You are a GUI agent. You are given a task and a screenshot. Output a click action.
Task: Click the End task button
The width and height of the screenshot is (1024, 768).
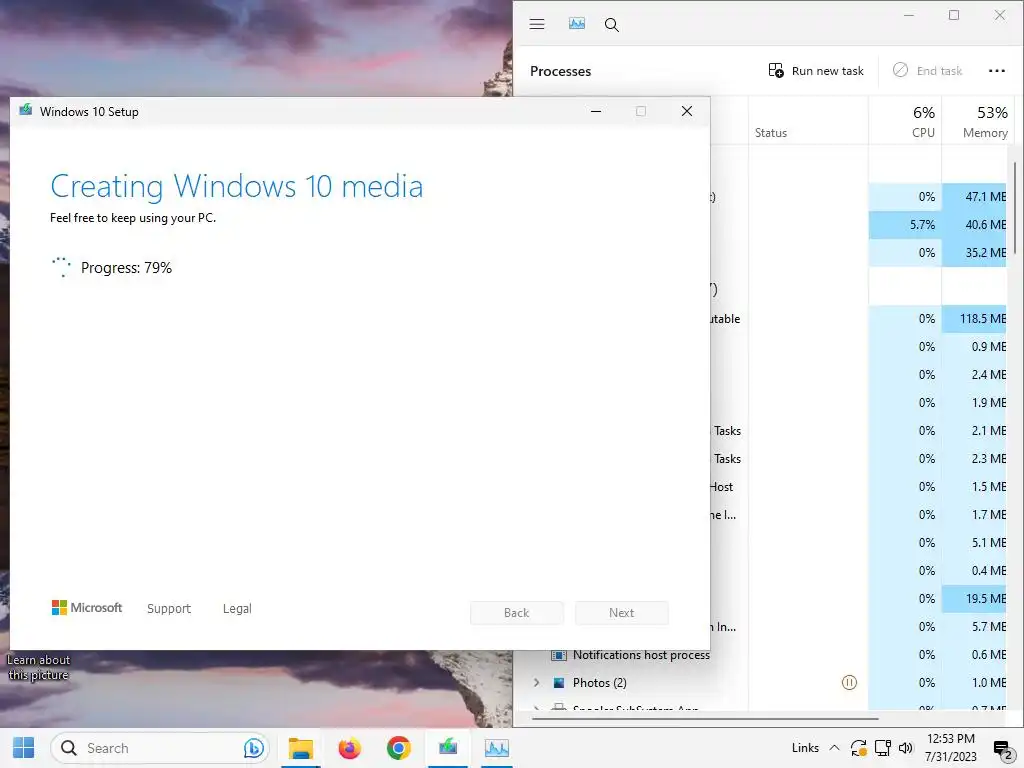tap(927, 71)
